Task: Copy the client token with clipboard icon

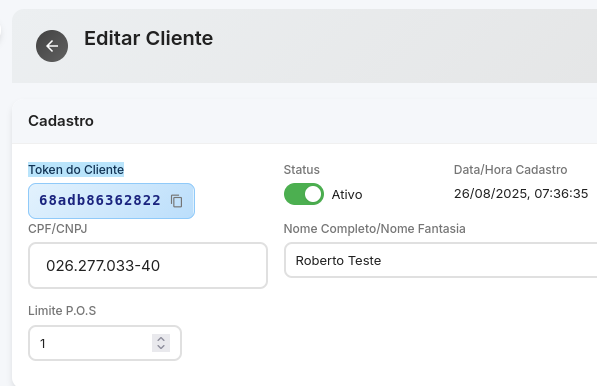Action: coord(176,201)
